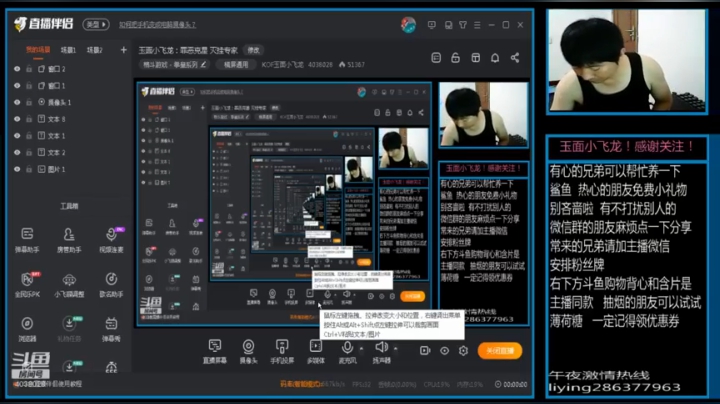Expand the 美型 beauty options pill
Viewport: 720px width, 404px height.
tap(96, 24)
